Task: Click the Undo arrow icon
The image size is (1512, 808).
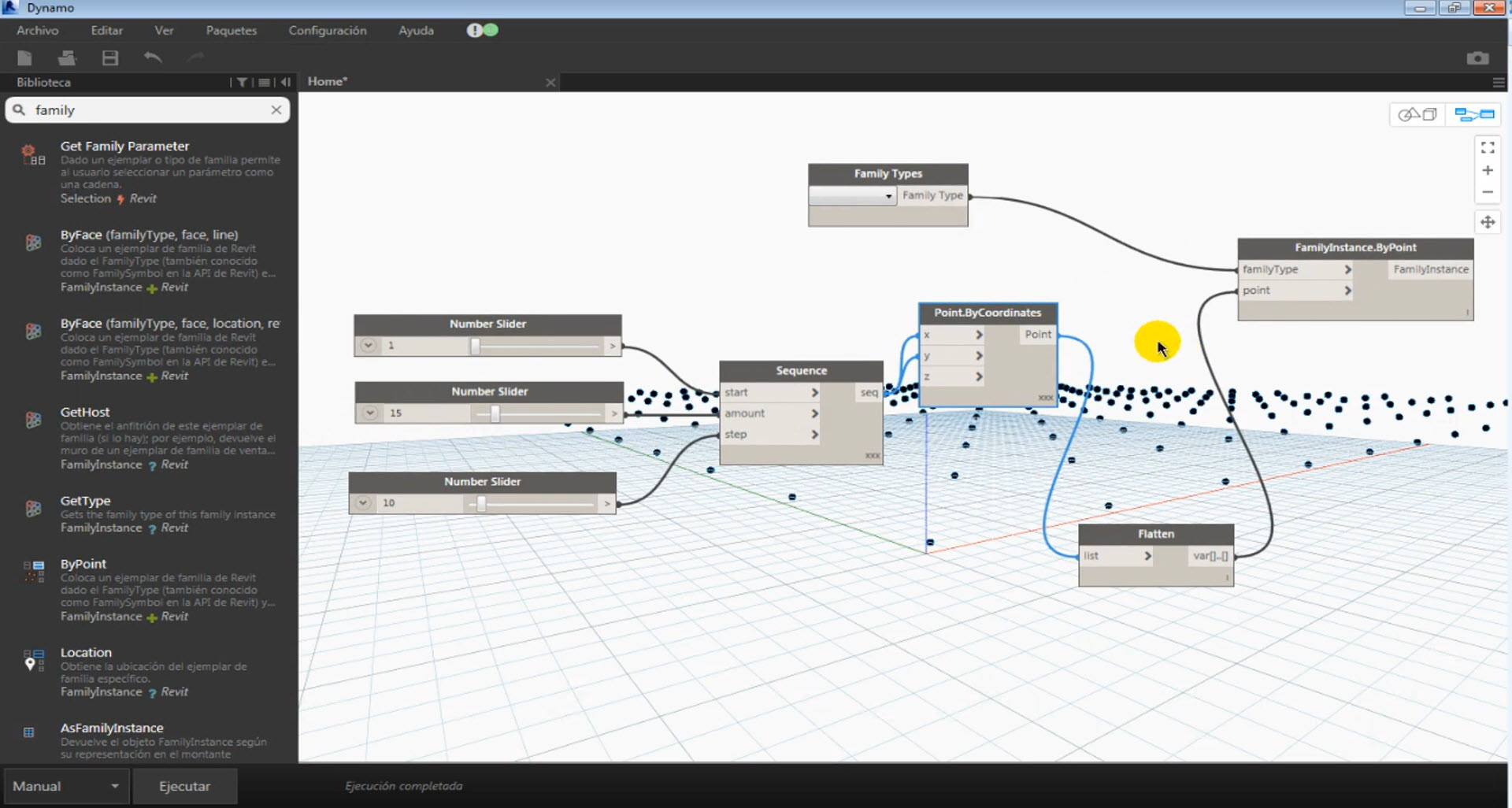Action: coord(153,57)
